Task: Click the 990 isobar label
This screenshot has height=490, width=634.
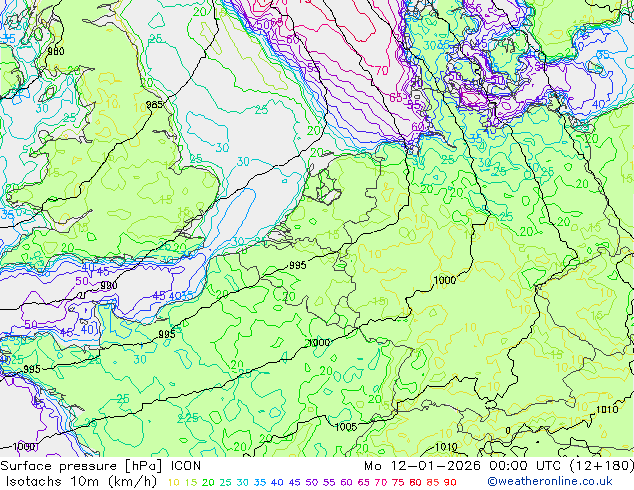Action: (109, 285)
